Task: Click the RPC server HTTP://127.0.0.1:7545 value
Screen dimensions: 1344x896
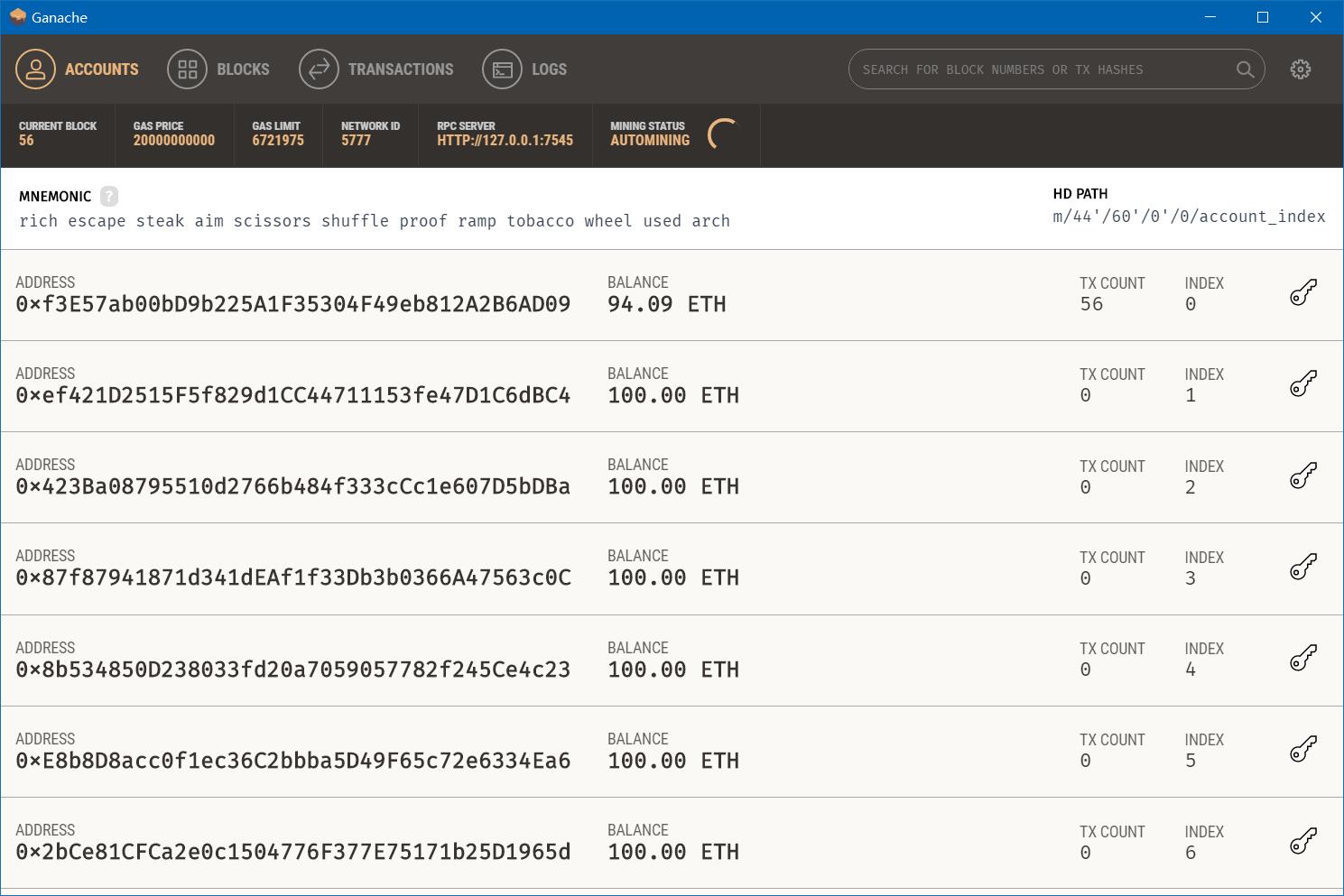Action: tap(505, 140)
